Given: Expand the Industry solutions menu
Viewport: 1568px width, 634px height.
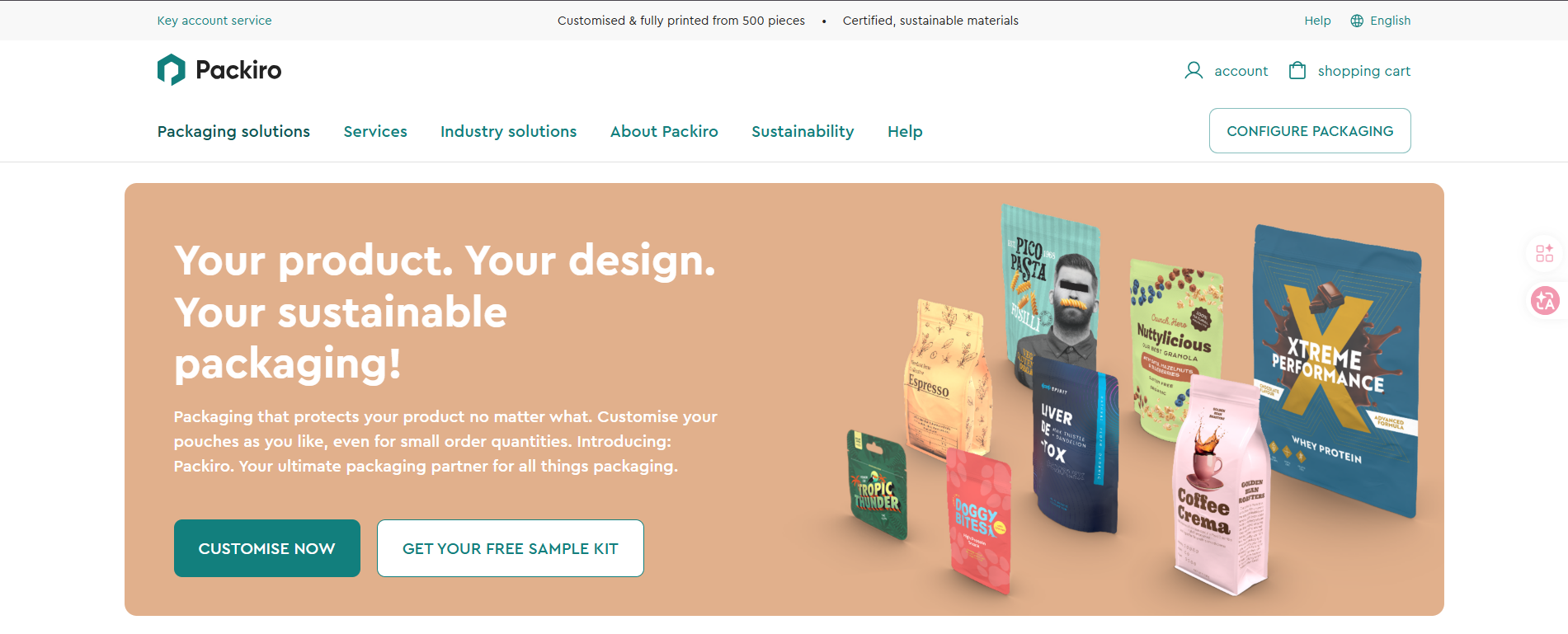Looking at the screenshot, I should [x=508, y=131].
